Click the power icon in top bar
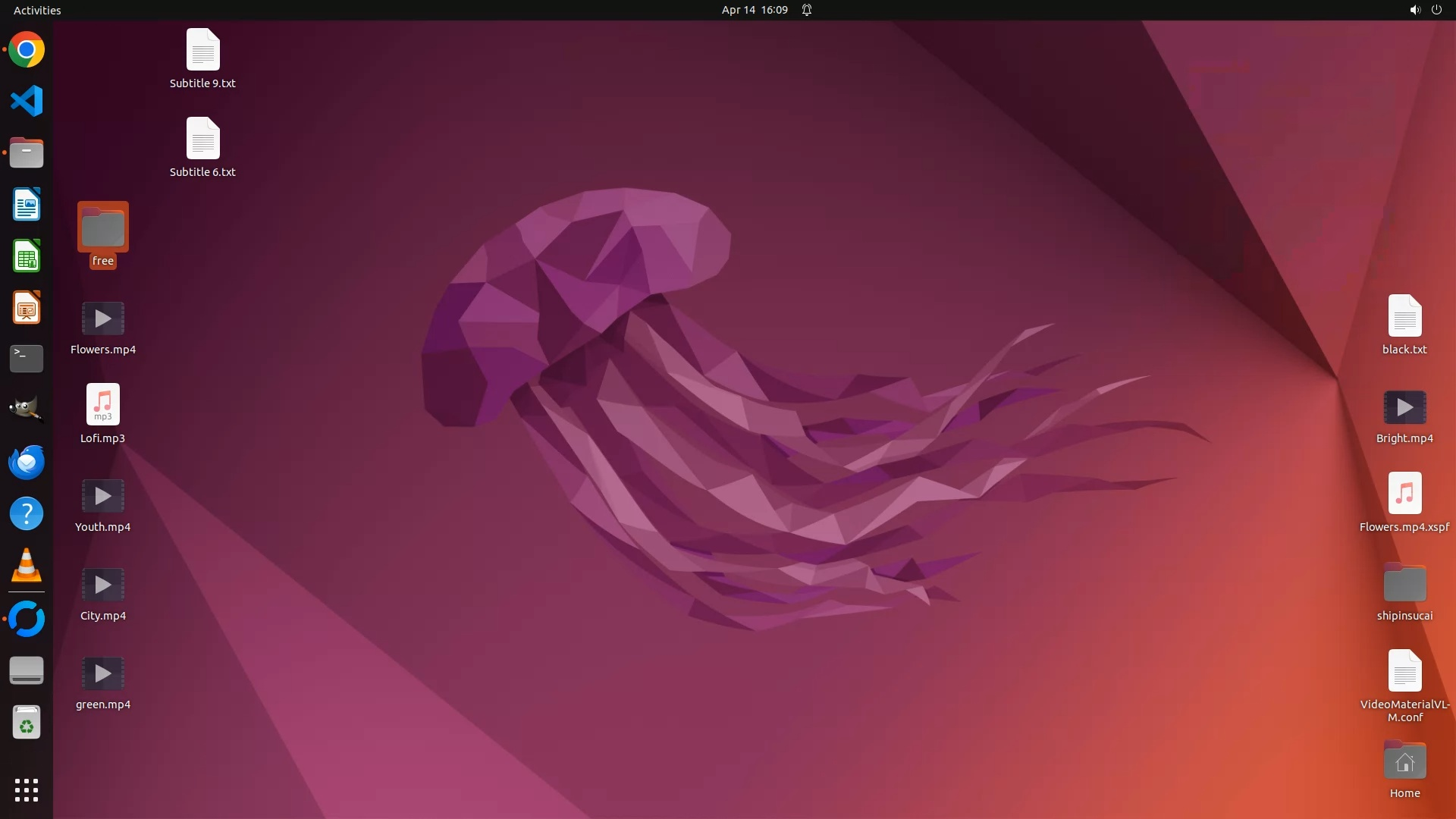 1436,10
